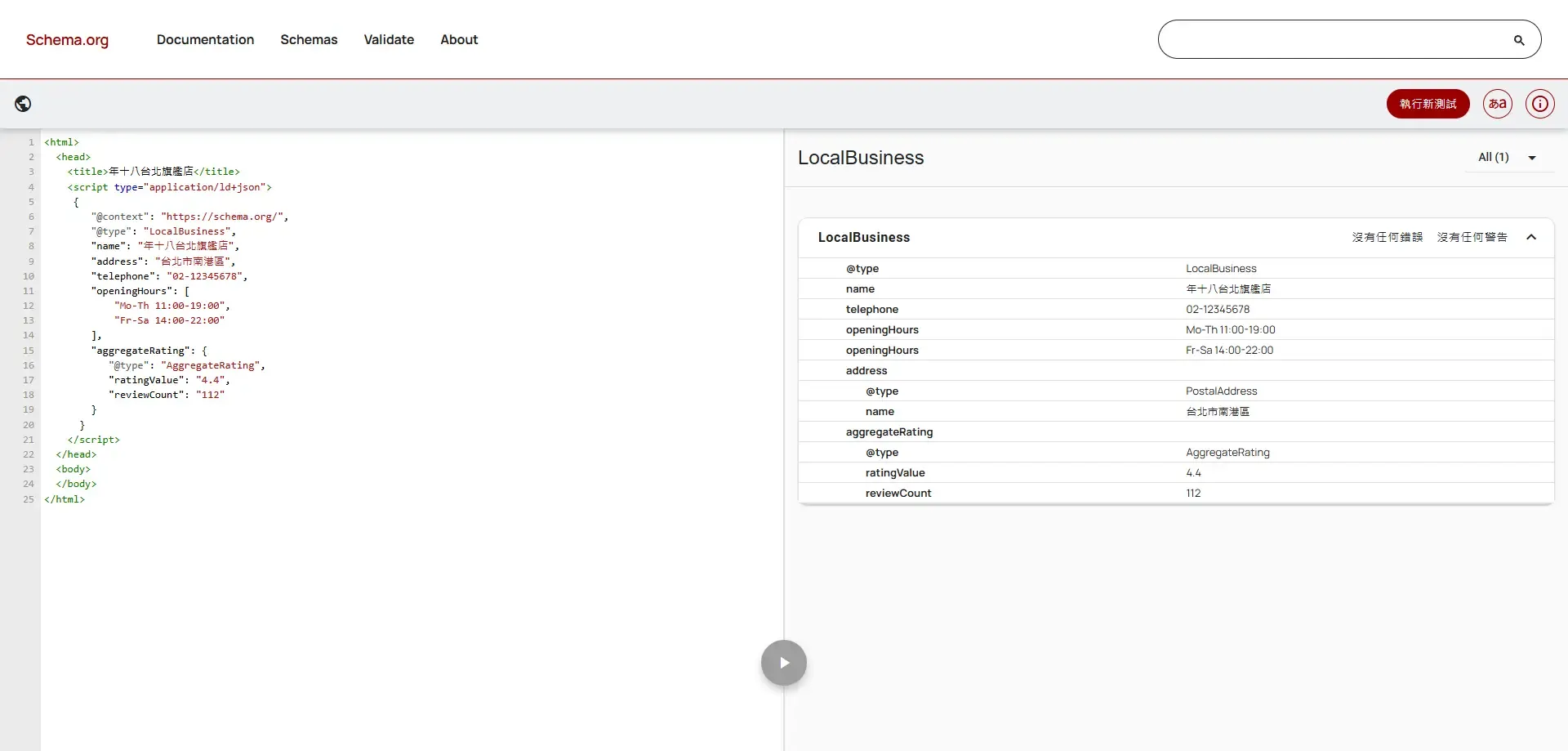Click the search magnifier icon
1568x751 pixels.
1518,40
